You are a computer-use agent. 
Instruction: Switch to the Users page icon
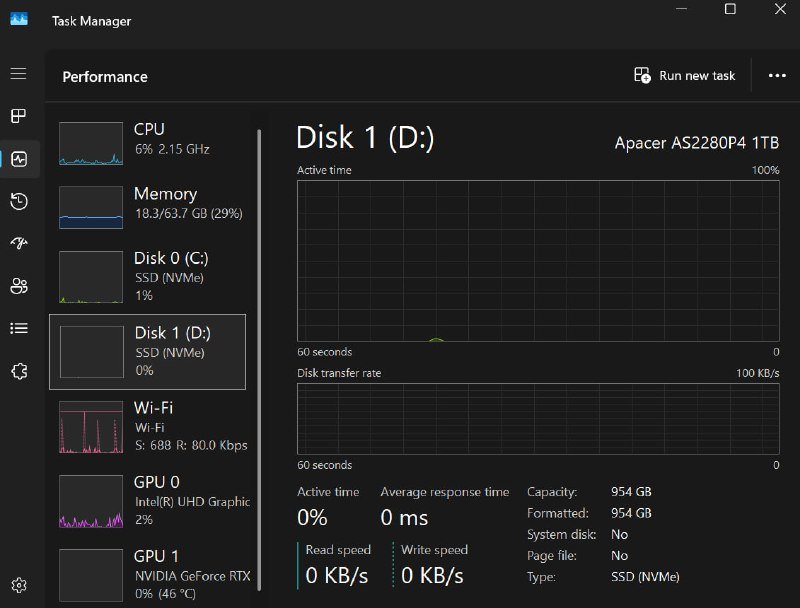[18, 286]
